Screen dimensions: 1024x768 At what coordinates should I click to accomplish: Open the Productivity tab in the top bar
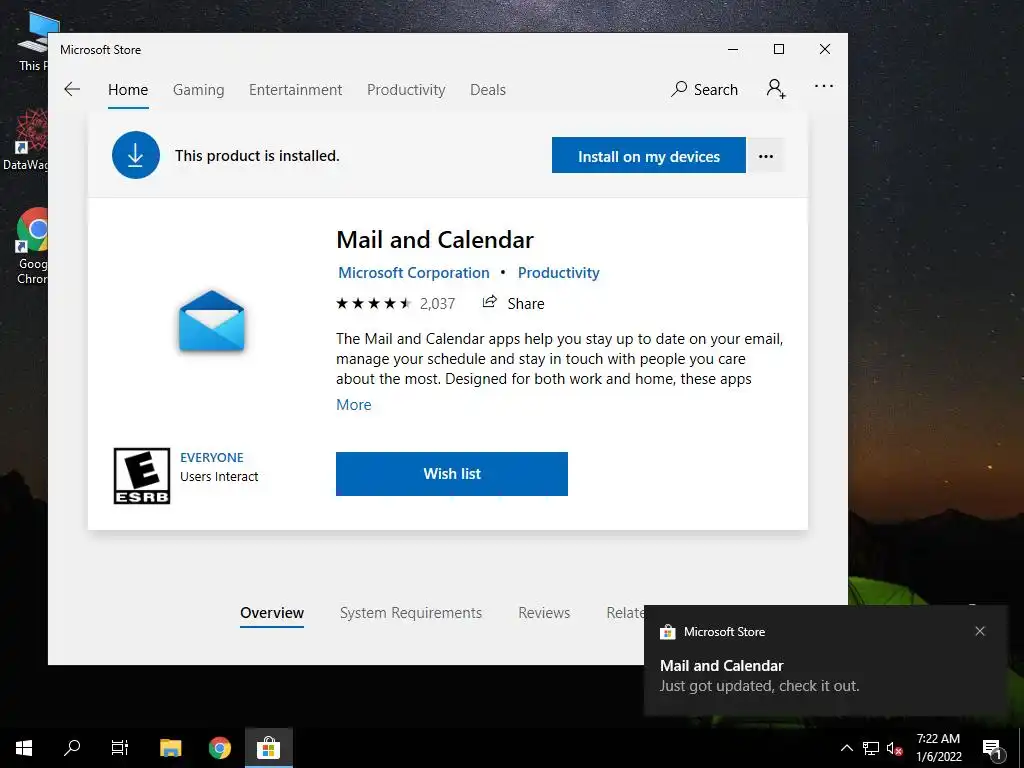(x=406, y=89)
